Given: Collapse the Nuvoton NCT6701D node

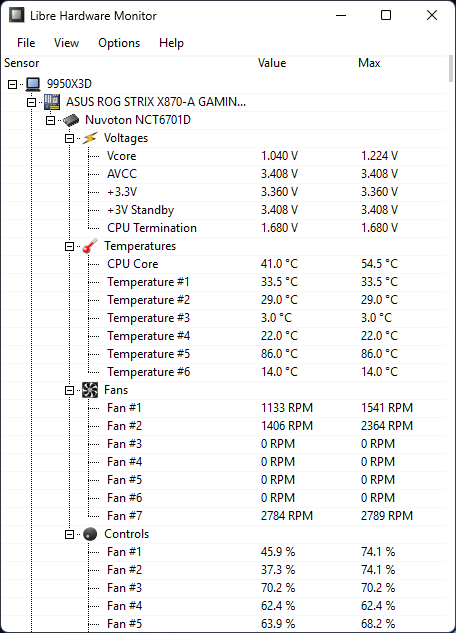Looking at the screenshot, I should (50, 120).
